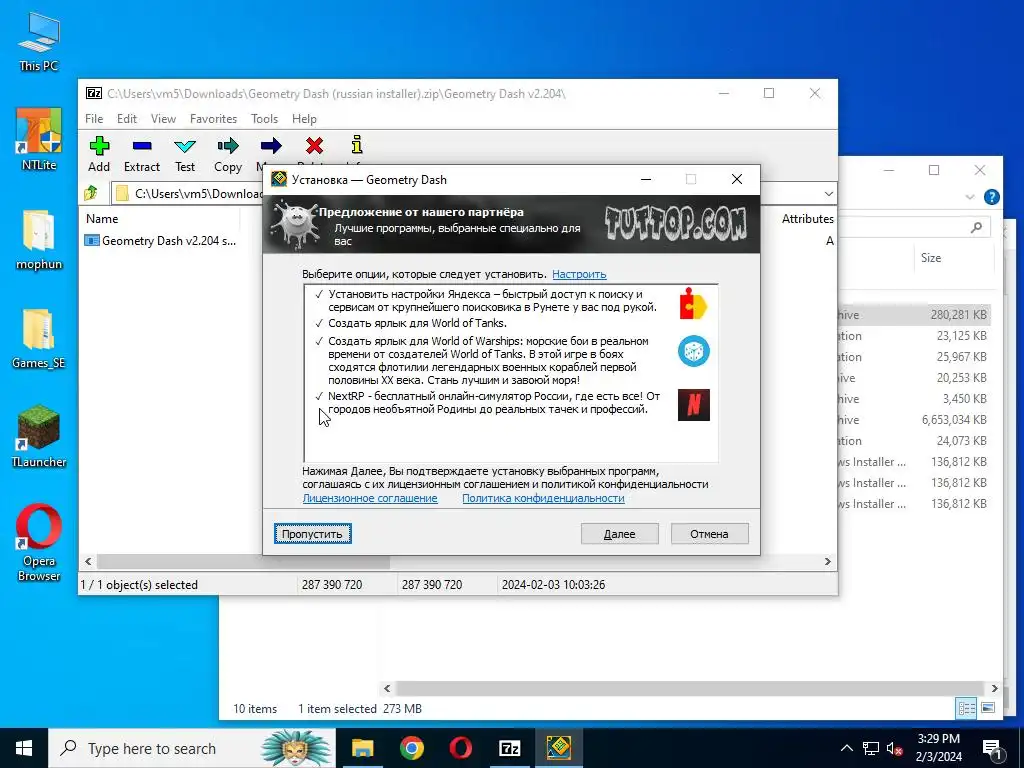Click the Name column header in 7-Zip
The height and width of the screenshot is (768, 1024).
tap(102, 219)
